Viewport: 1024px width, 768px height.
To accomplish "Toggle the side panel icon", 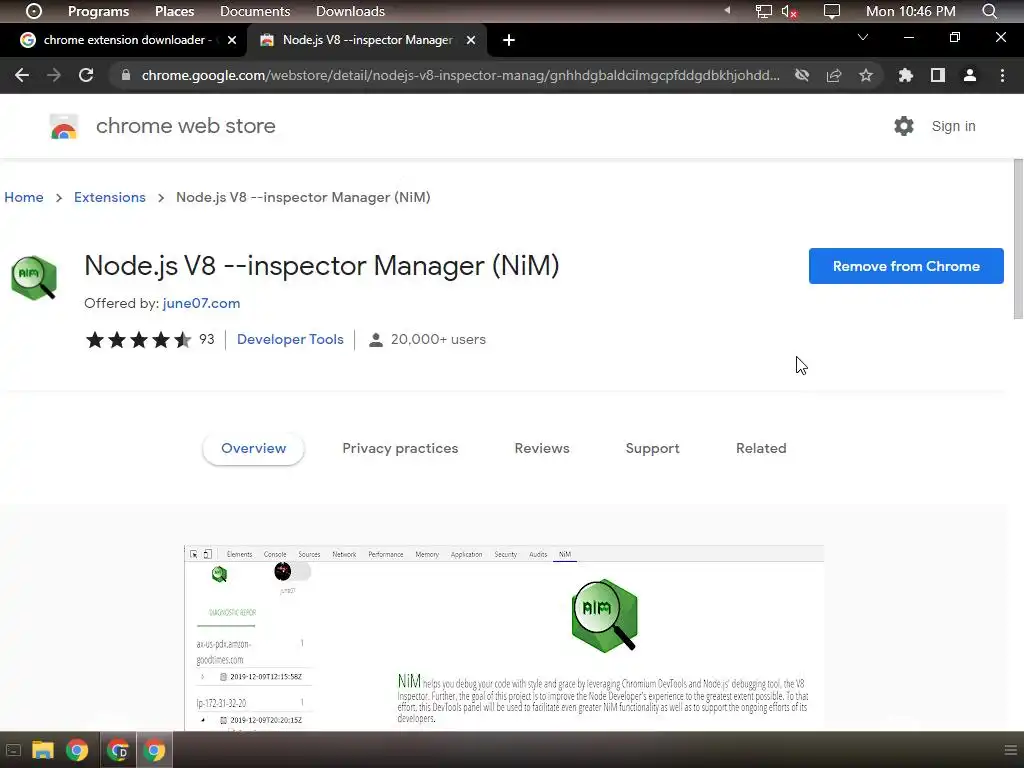I will [x=938, y=75].
